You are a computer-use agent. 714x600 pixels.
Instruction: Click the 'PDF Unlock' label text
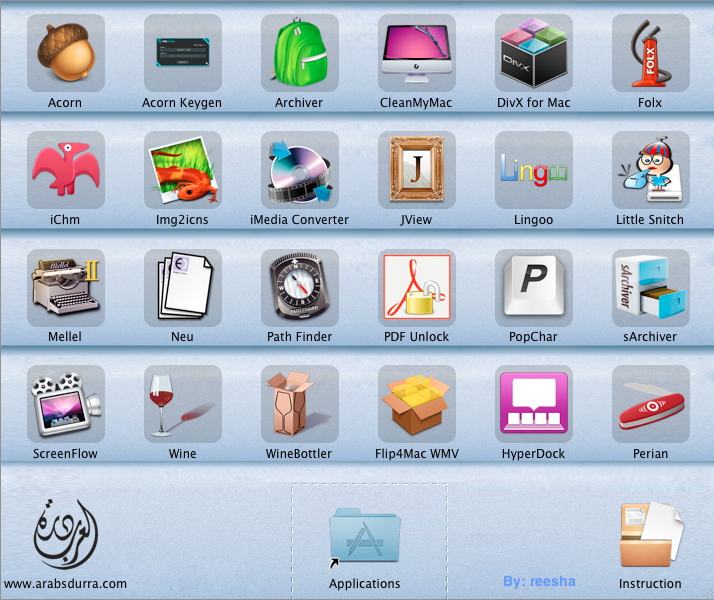click(416, 337)
